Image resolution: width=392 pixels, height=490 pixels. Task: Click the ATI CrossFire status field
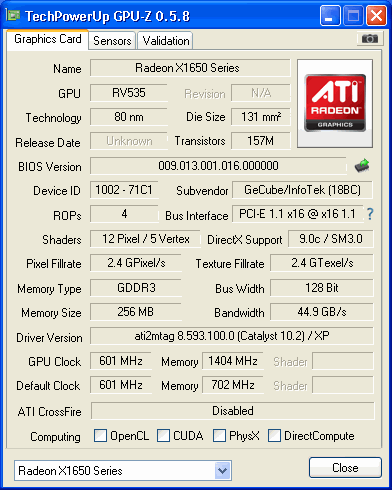[x=233, y=411]
